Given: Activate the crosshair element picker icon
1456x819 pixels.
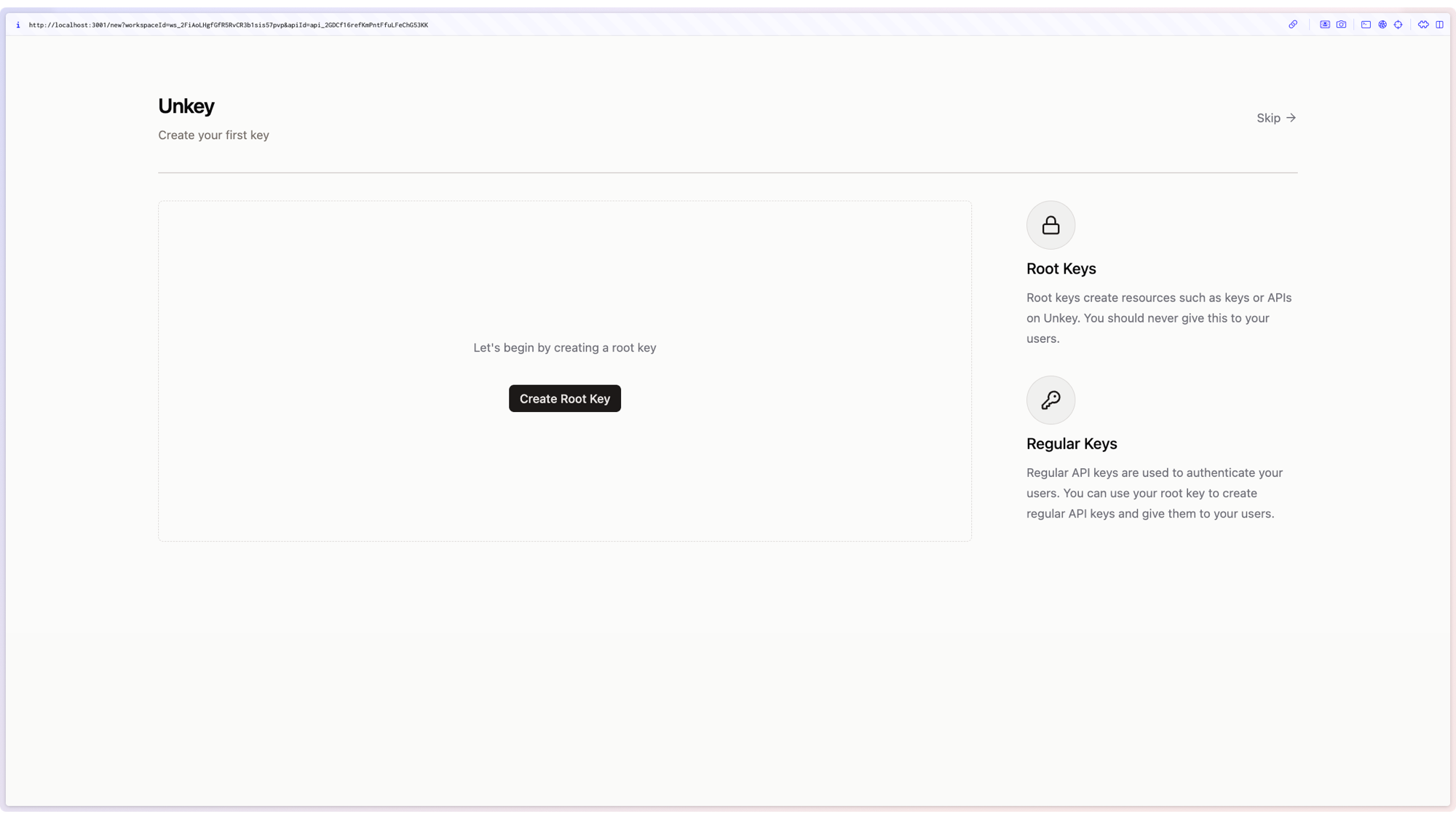Looking at the screenshot, I should (1398, 25).
